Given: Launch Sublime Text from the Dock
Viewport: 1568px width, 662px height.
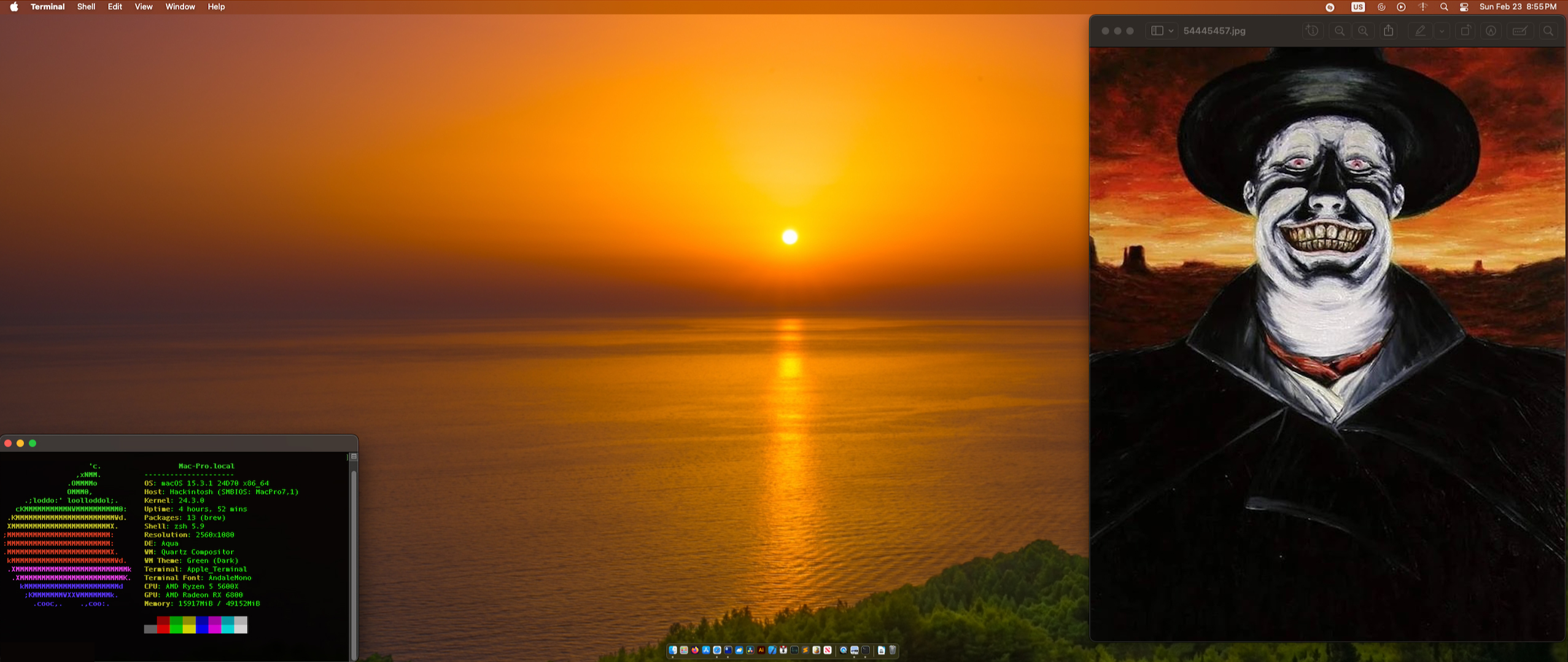Looking at the screenshot, I should (805, 650).
